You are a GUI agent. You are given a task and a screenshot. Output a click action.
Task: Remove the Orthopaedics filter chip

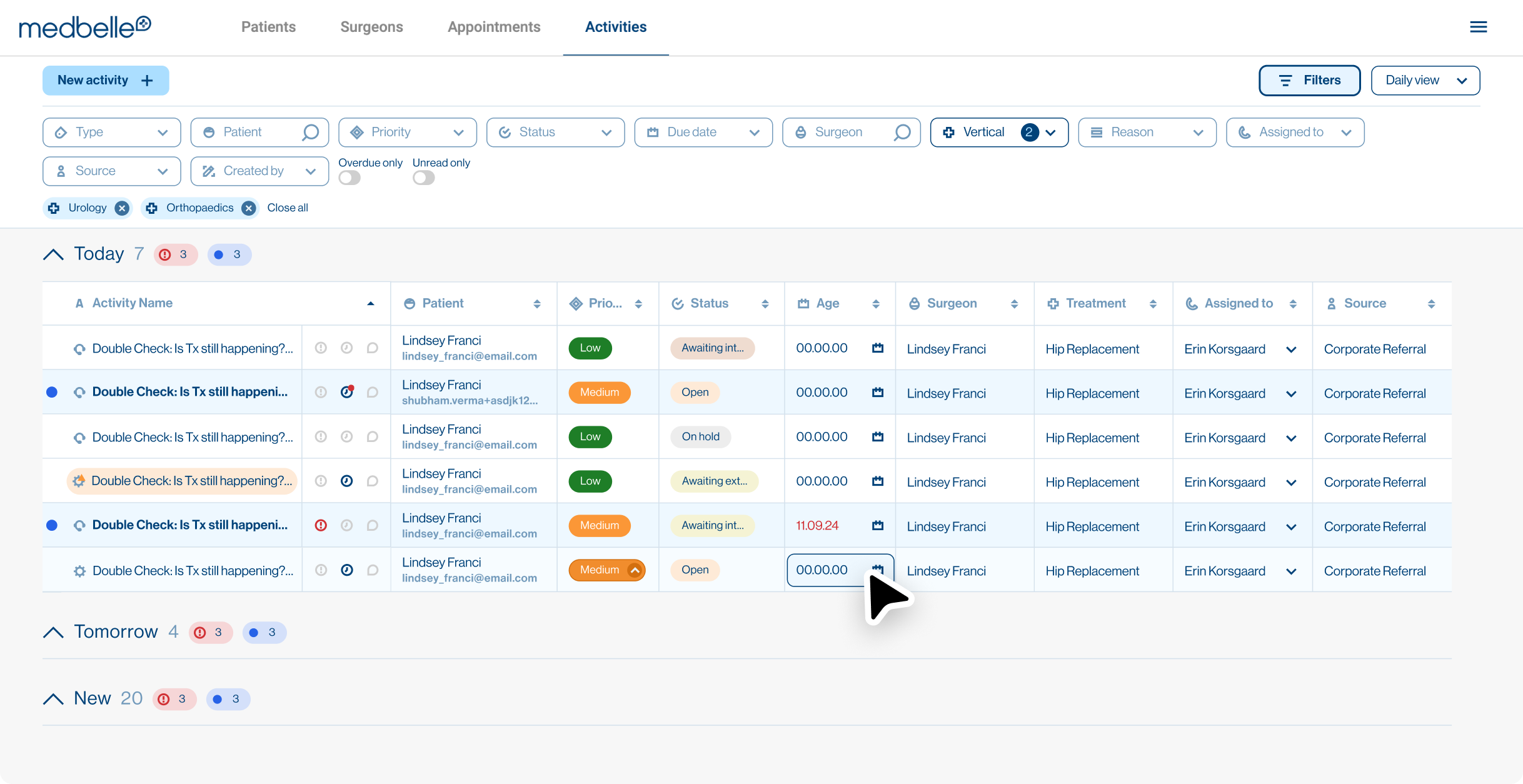249,208
